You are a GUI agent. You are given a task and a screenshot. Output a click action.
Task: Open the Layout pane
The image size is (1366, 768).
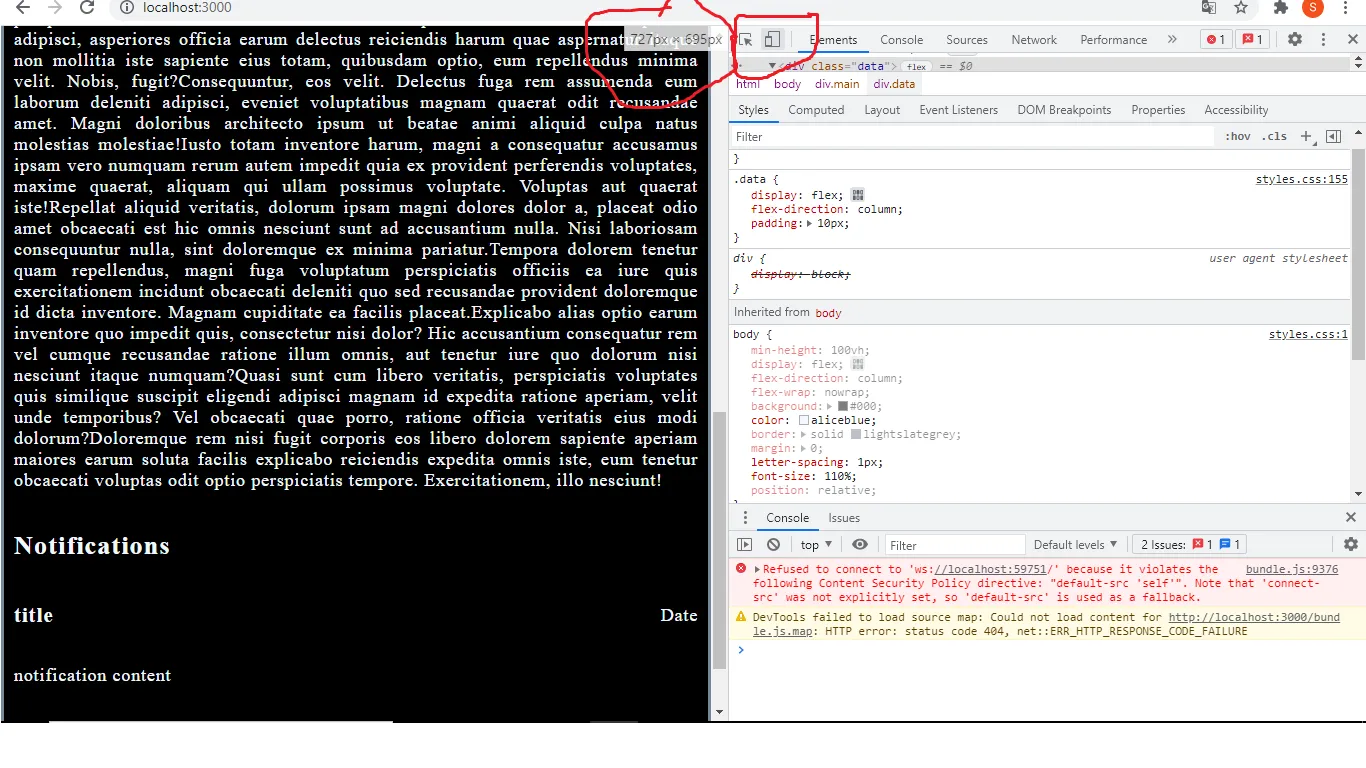tap(882, 110)
